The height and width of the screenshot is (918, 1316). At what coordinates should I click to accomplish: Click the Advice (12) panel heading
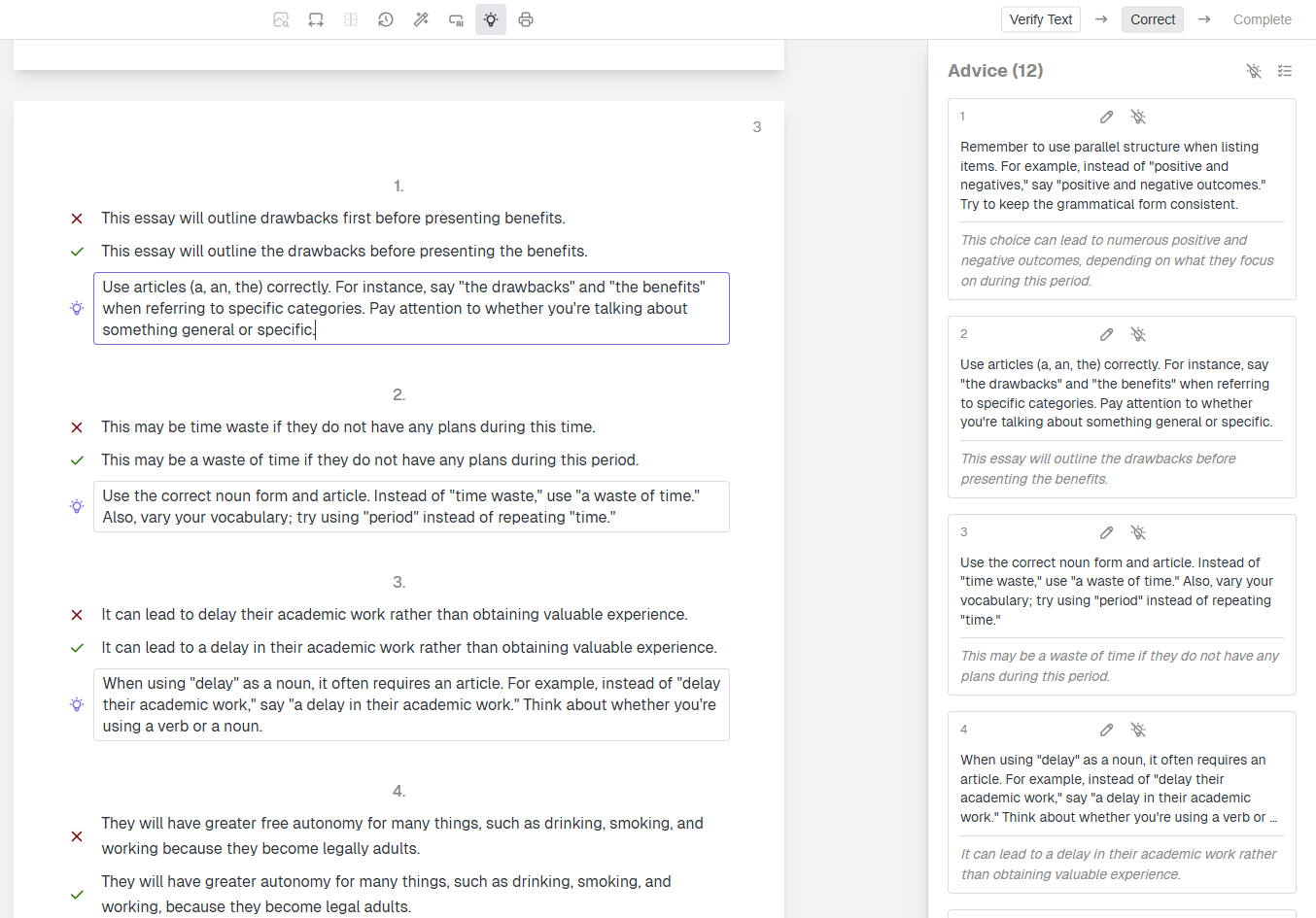[995, 70]
